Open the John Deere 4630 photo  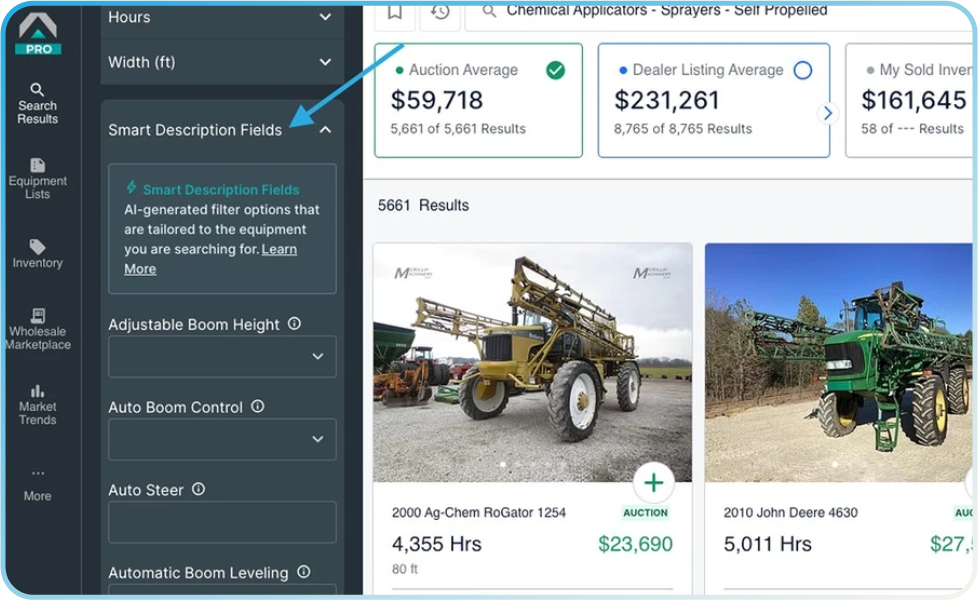pyautogui.click(x=838, y=362)
